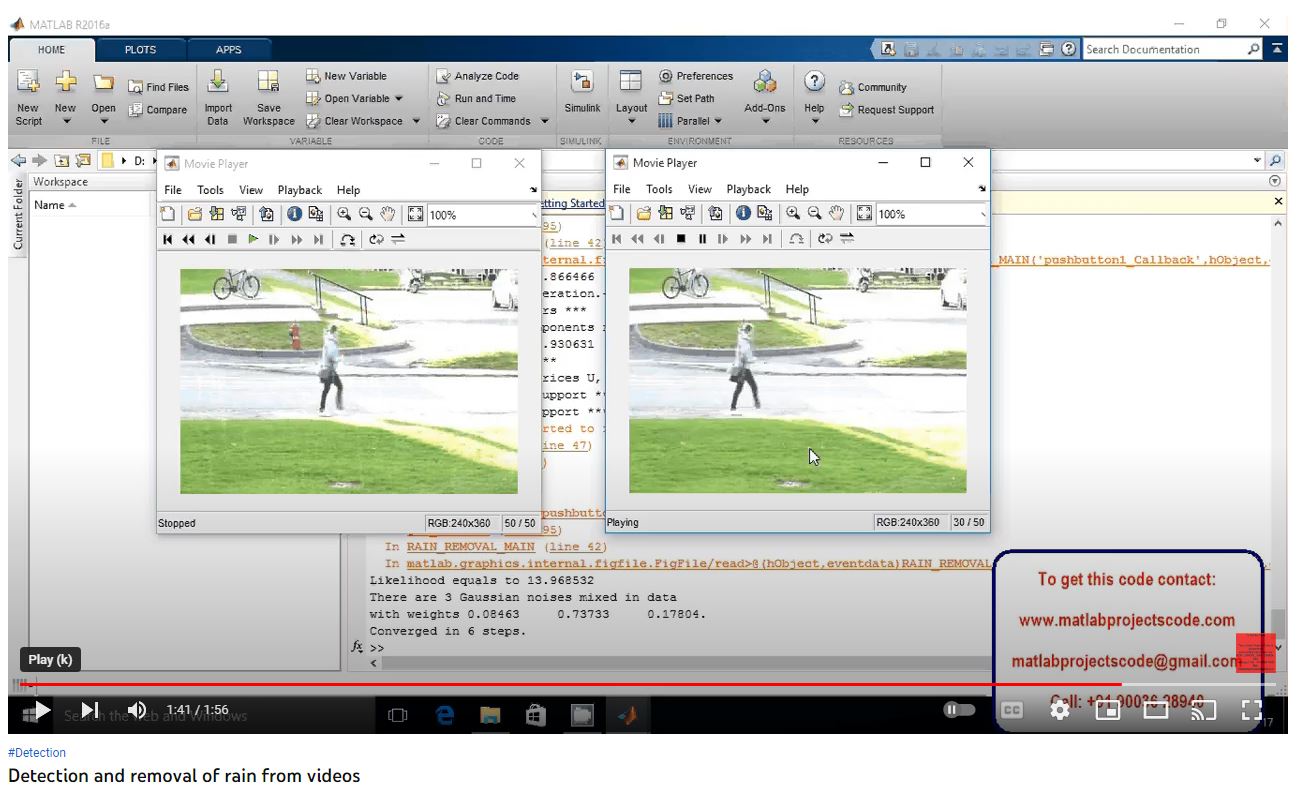Open the Clear Commands dropdown arrow

[x=545, y=121]
